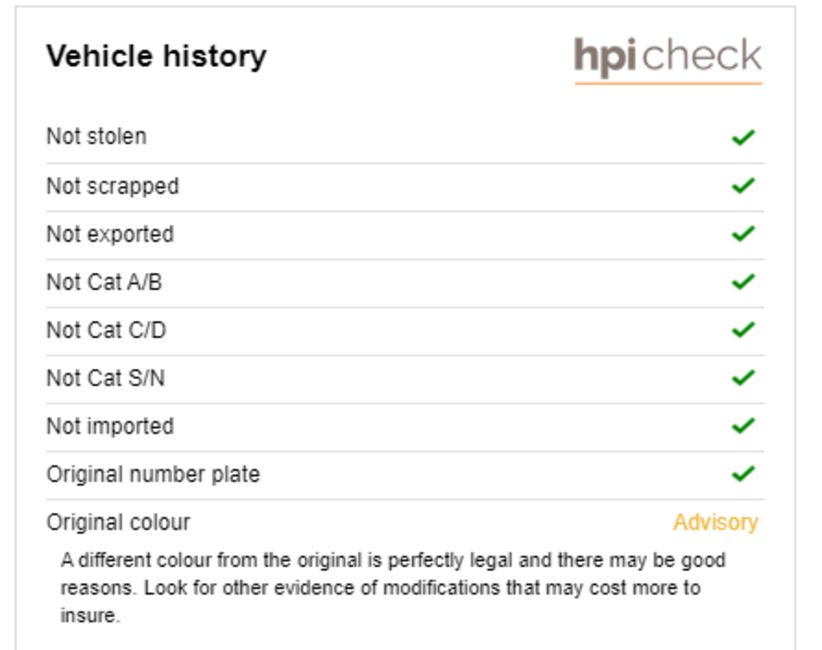Select the Original number plate label

tap(153, 475)
